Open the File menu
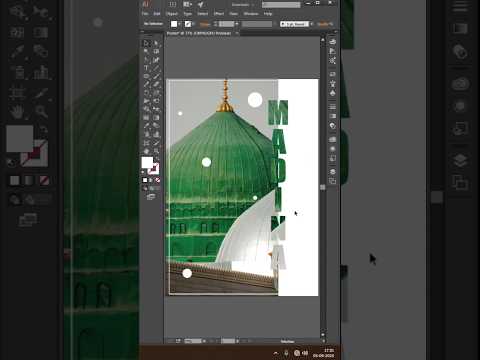Image resolution: width=480 pixels, height=360 pixels. click(145, 14)
